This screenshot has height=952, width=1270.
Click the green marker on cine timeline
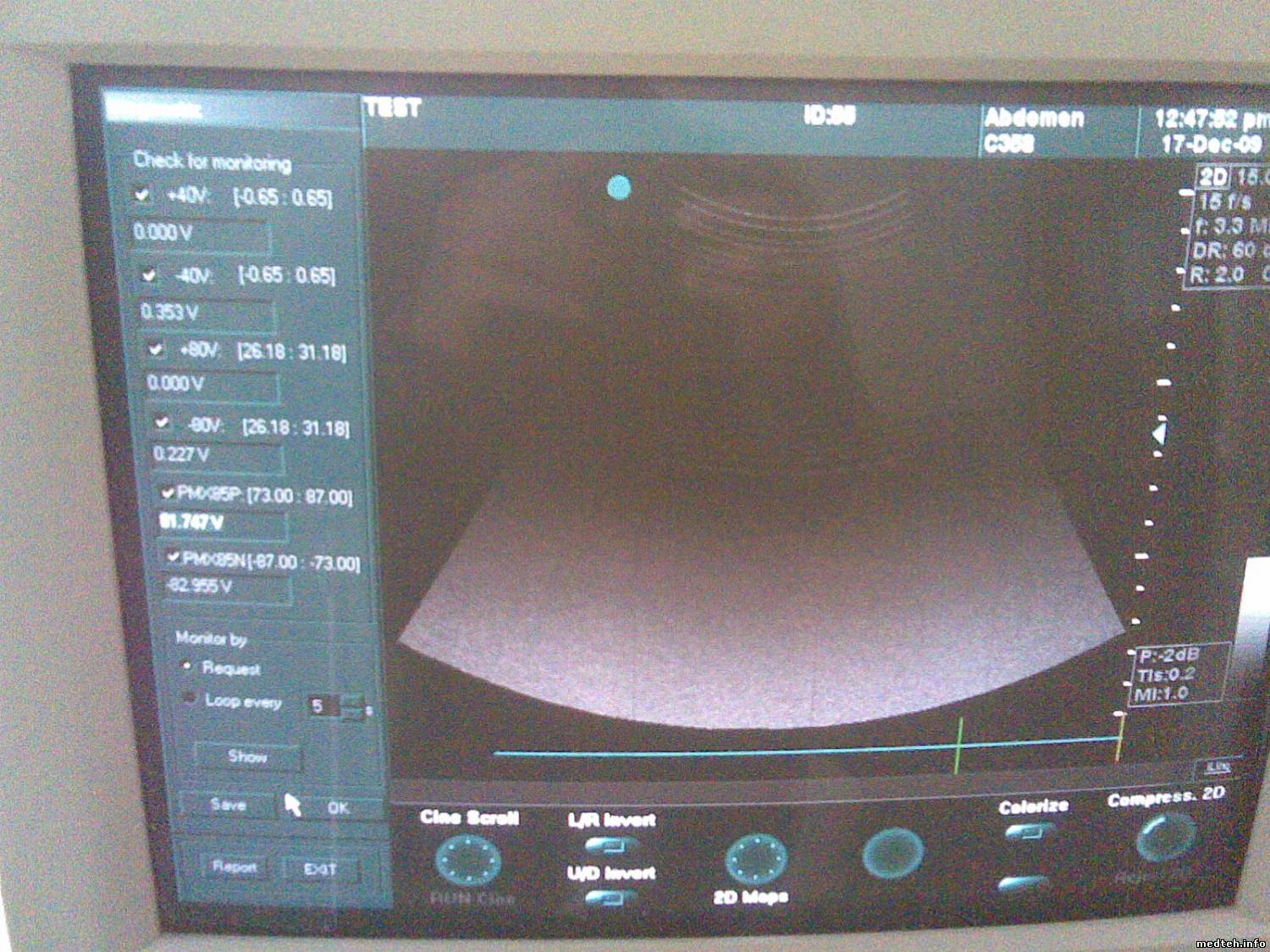coord(958,745)
